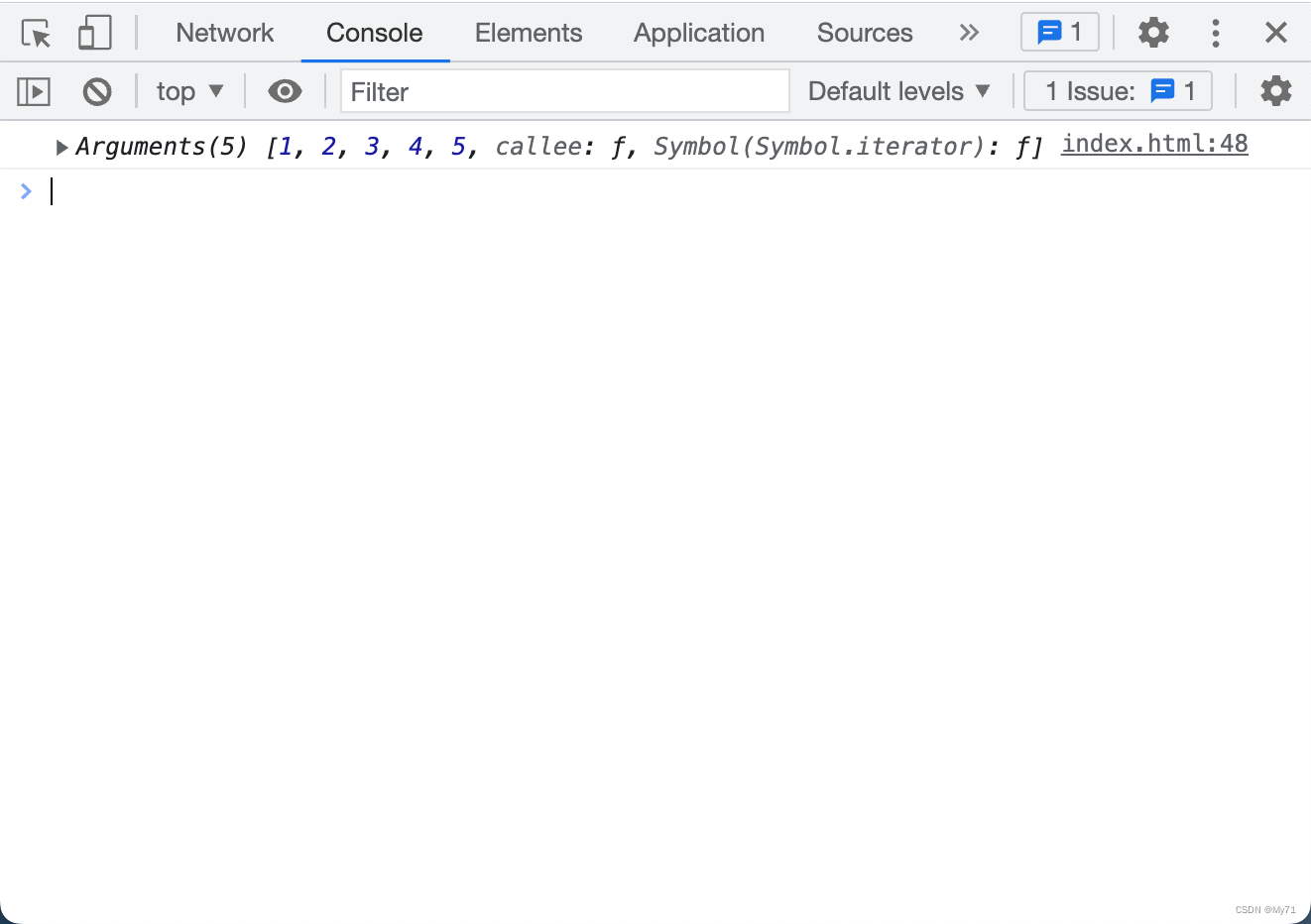Show more tabs with double chevron
Image resolution: width=1311 pixels, height=924 pixels.
(969, 33)
